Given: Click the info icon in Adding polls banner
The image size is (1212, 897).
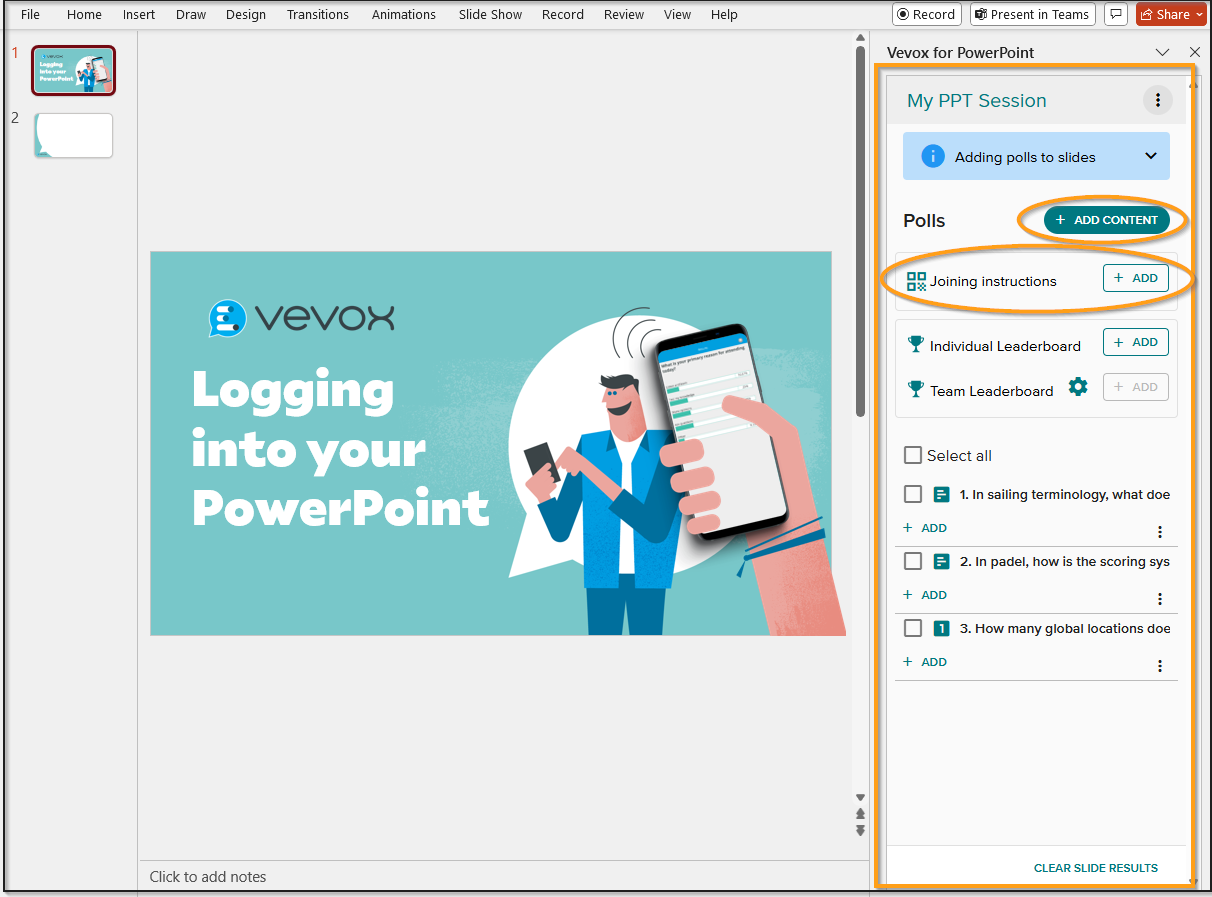Looking at the screenshot, I should pyautogui.click(x=932, y=156).
